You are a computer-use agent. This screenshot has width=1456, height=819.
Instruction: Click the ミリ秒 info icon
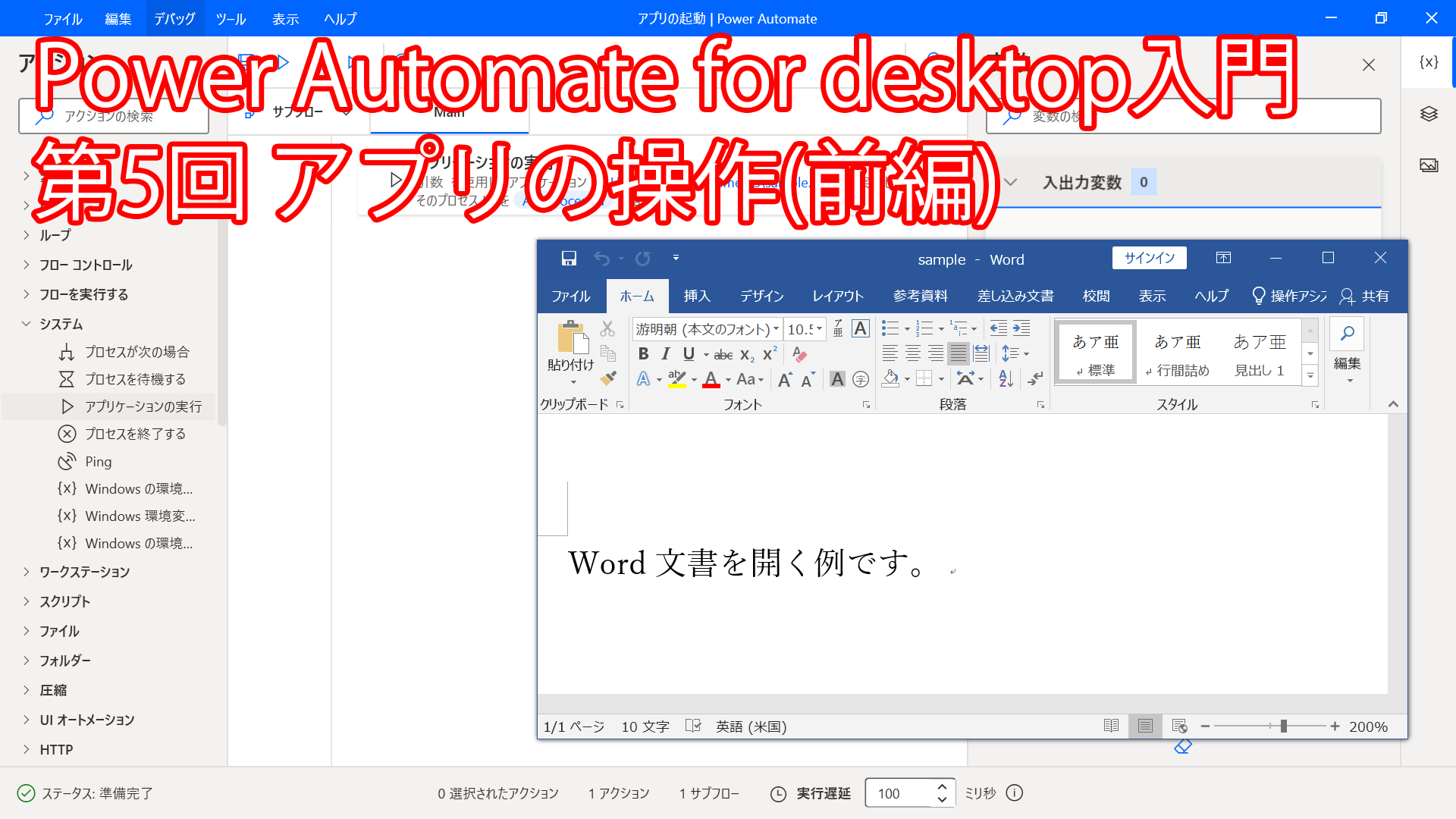[1014, 793]
